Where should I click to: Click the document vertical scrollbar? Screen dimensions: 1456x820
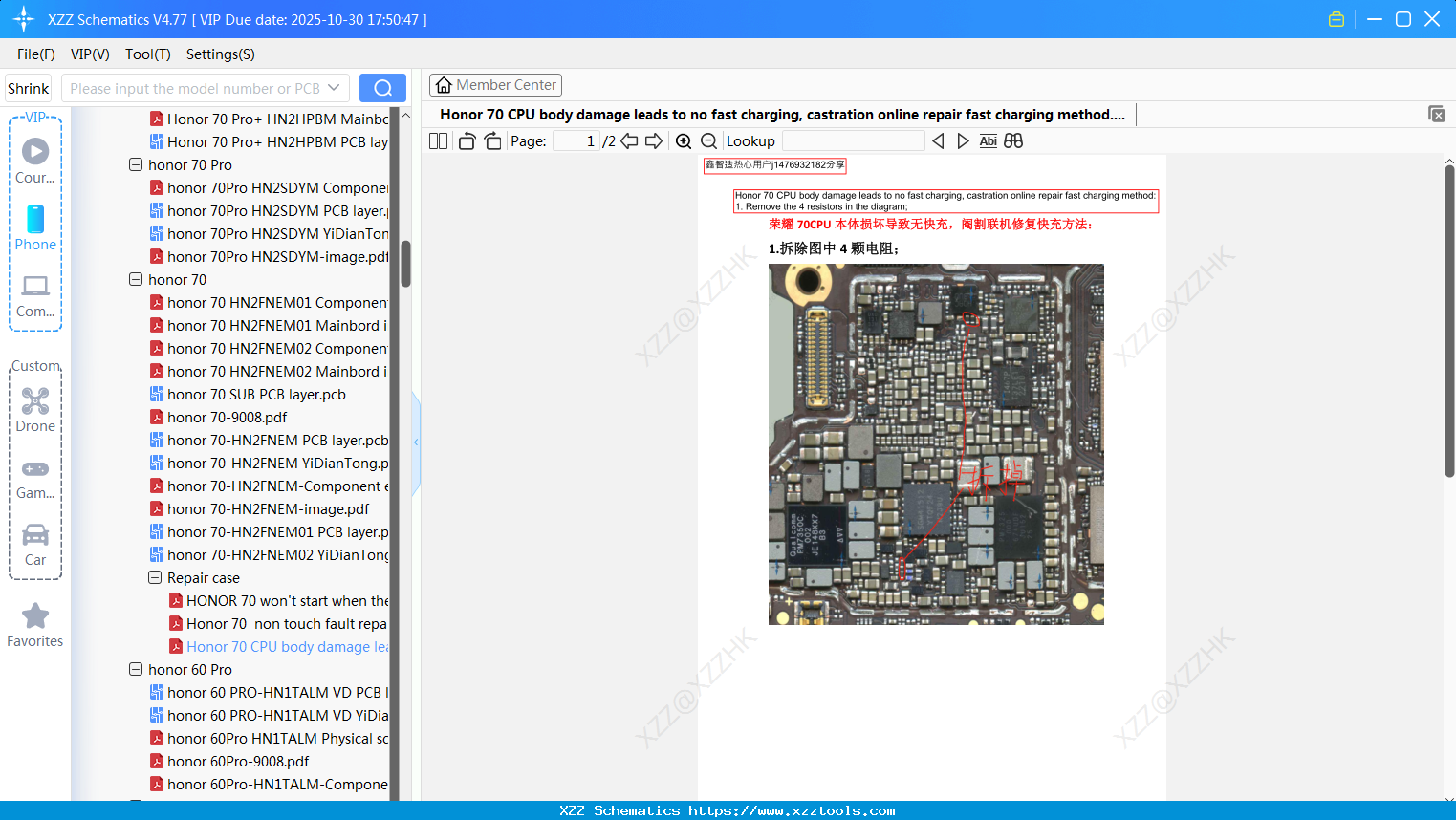click(x=1449, y=320)
